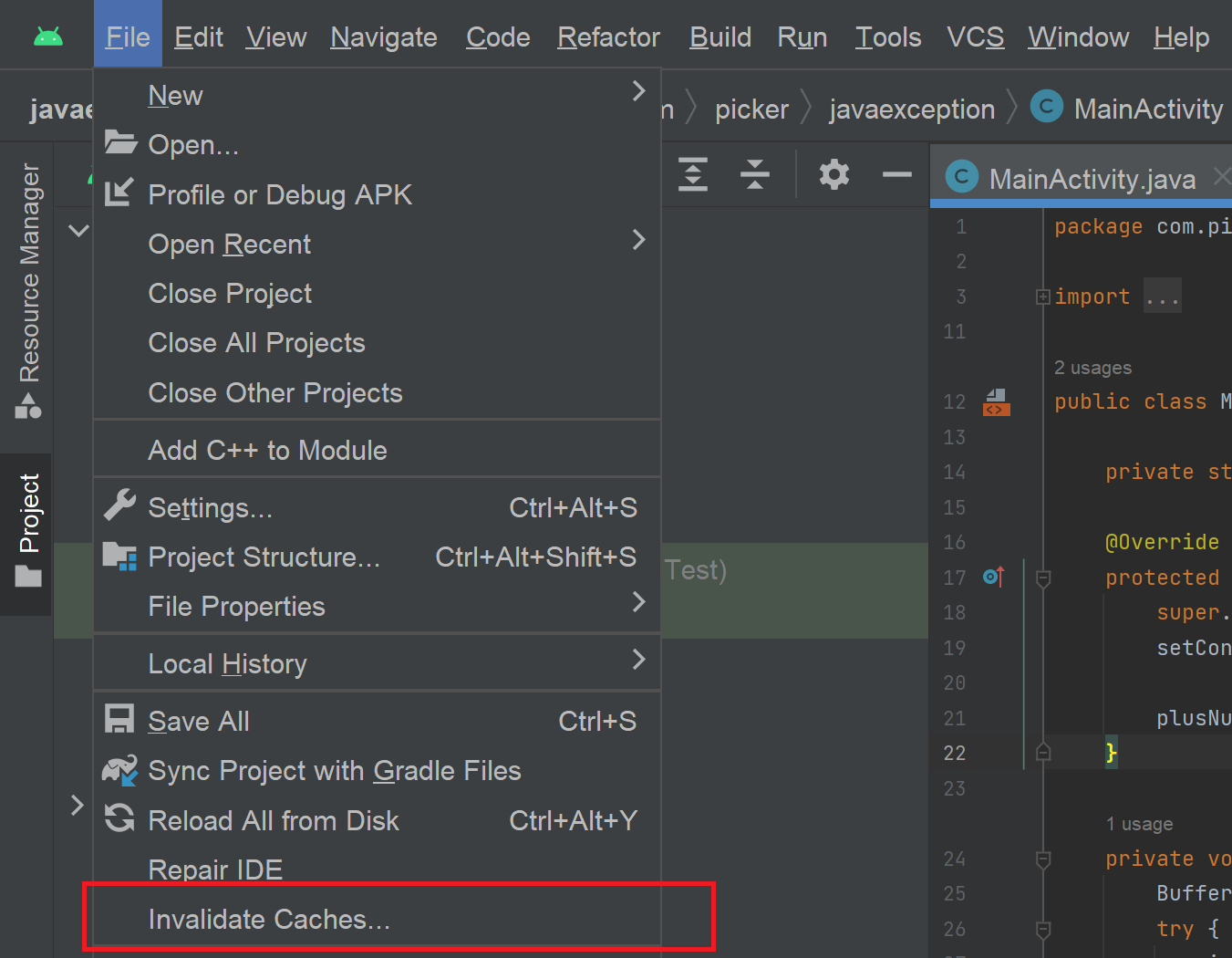Choose Reload All from Disk
The height and width of the screenshot is (958, 1232).
pos(377,820)
